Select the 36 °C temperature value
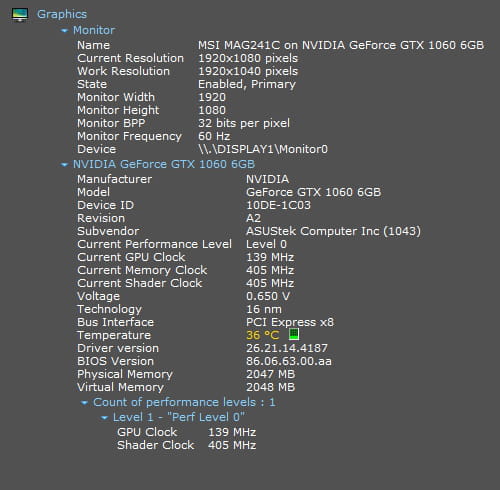The width and height of the screenshot is (500, 490). (x=262, y=335)
